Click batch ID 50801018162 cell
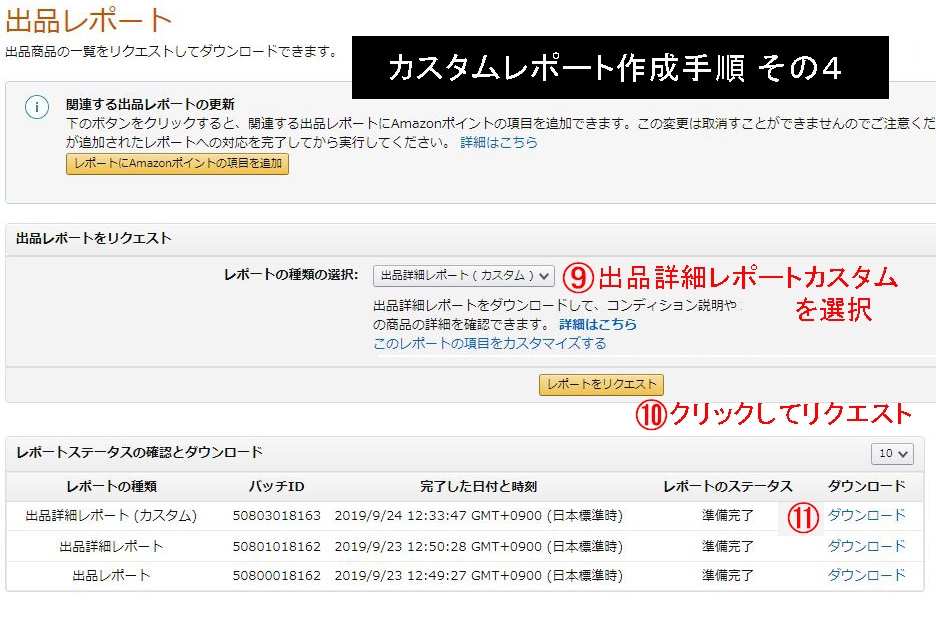Image resolution: width=936 pixels, height=624 pixels. click(276, 546)
